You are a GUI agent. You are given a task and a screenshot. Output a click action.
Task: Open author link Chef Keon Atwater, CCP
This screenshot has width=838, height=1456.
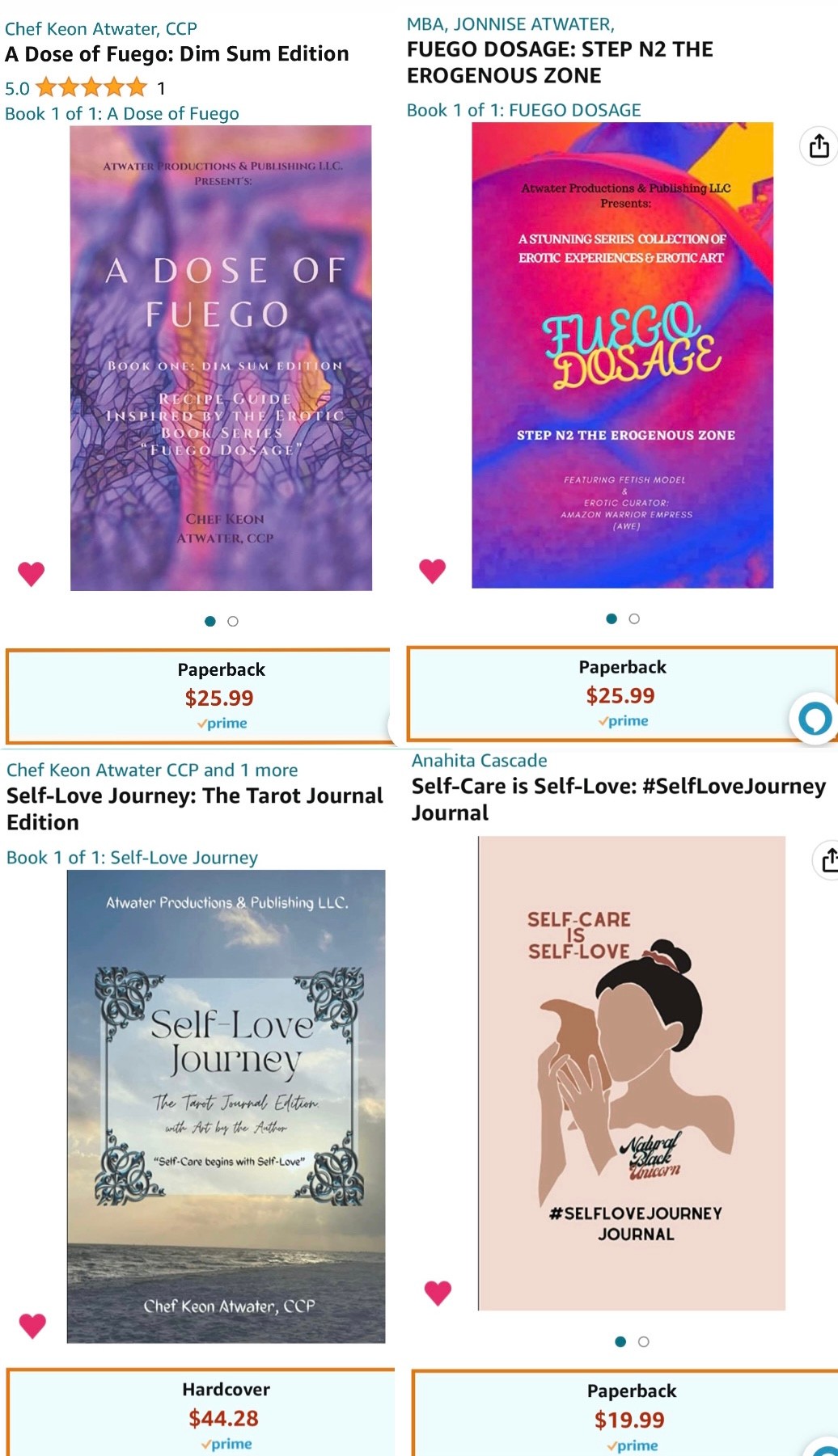101,29
